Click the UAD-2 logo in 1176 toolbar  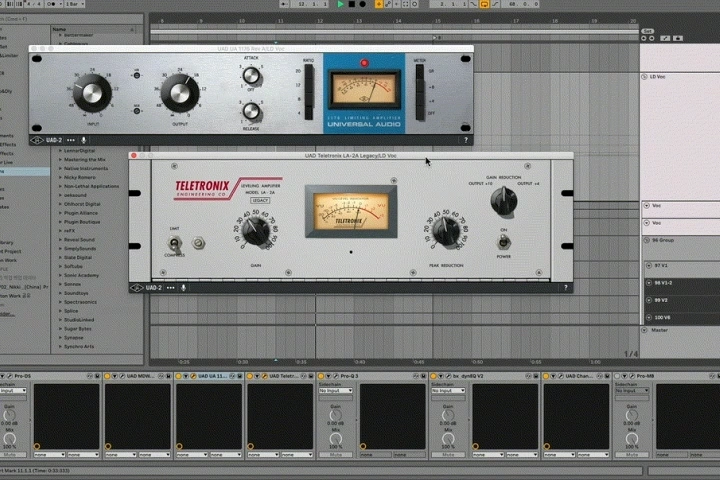point(46,140)
